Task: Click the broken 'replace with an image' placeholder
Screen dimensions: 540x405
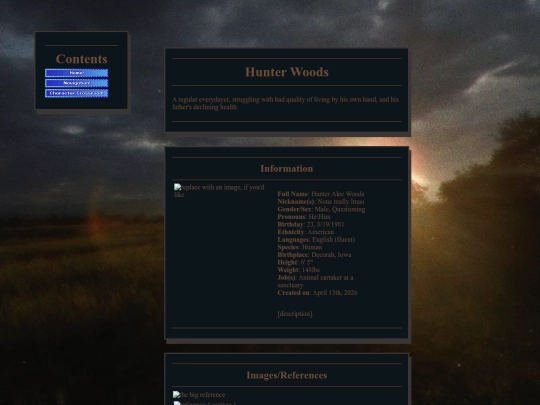Action: tap(219, 191)
